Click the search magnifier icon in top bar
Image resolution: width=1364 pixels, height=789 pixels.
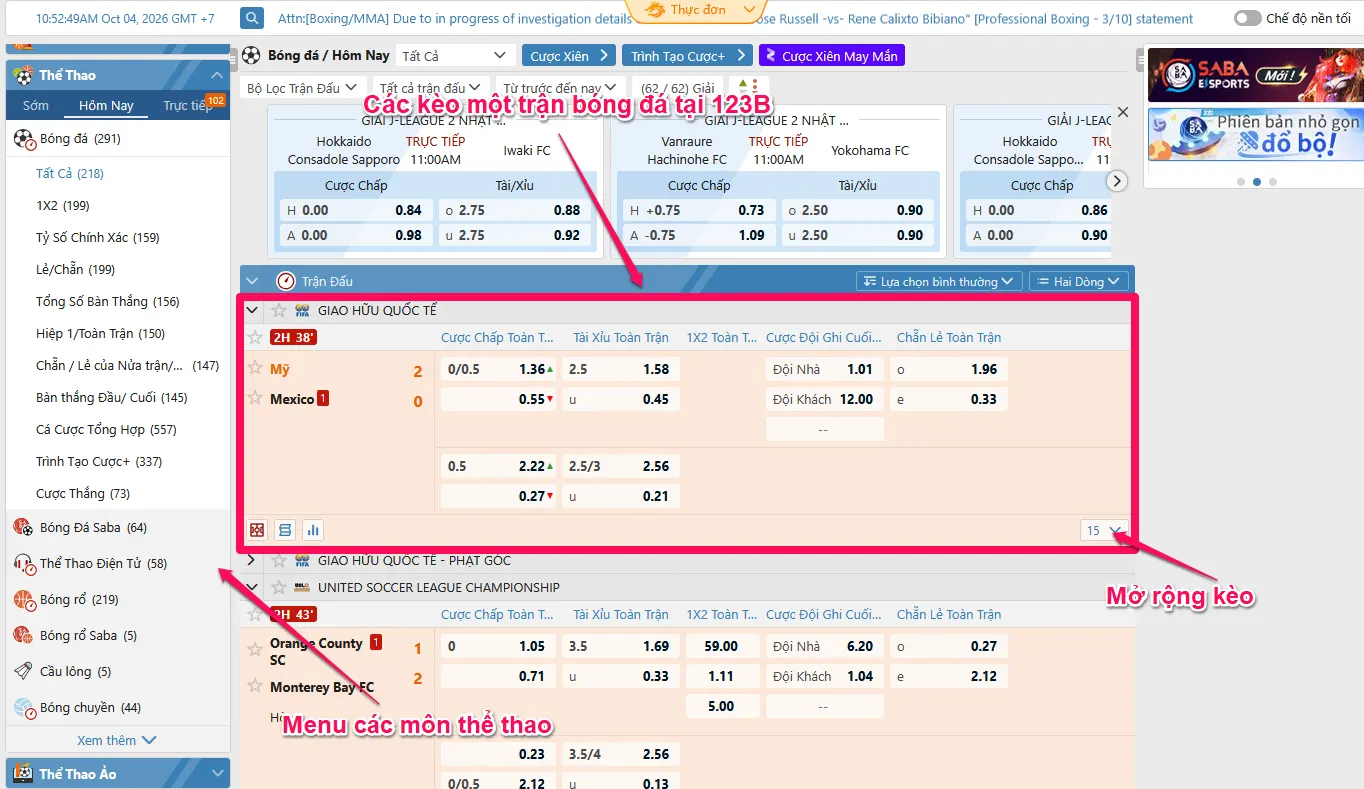pos(252,18)
